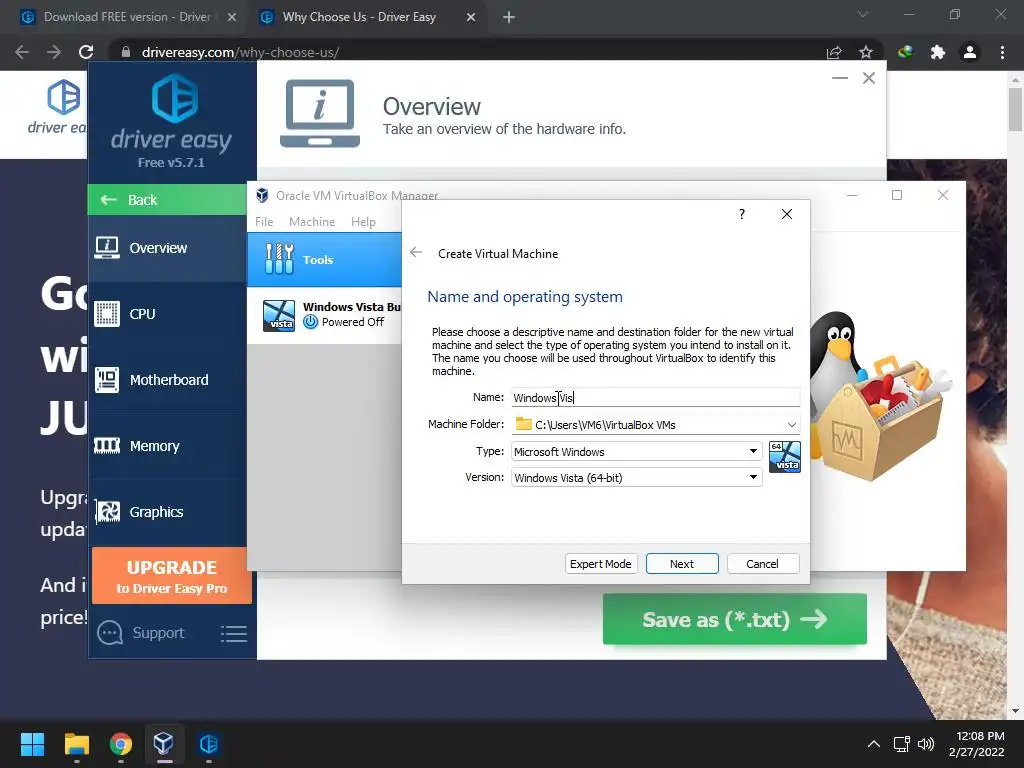Click the network tray icon
Screen dimensions: 1024x768
pyautogui.click(x=902, y=744)
